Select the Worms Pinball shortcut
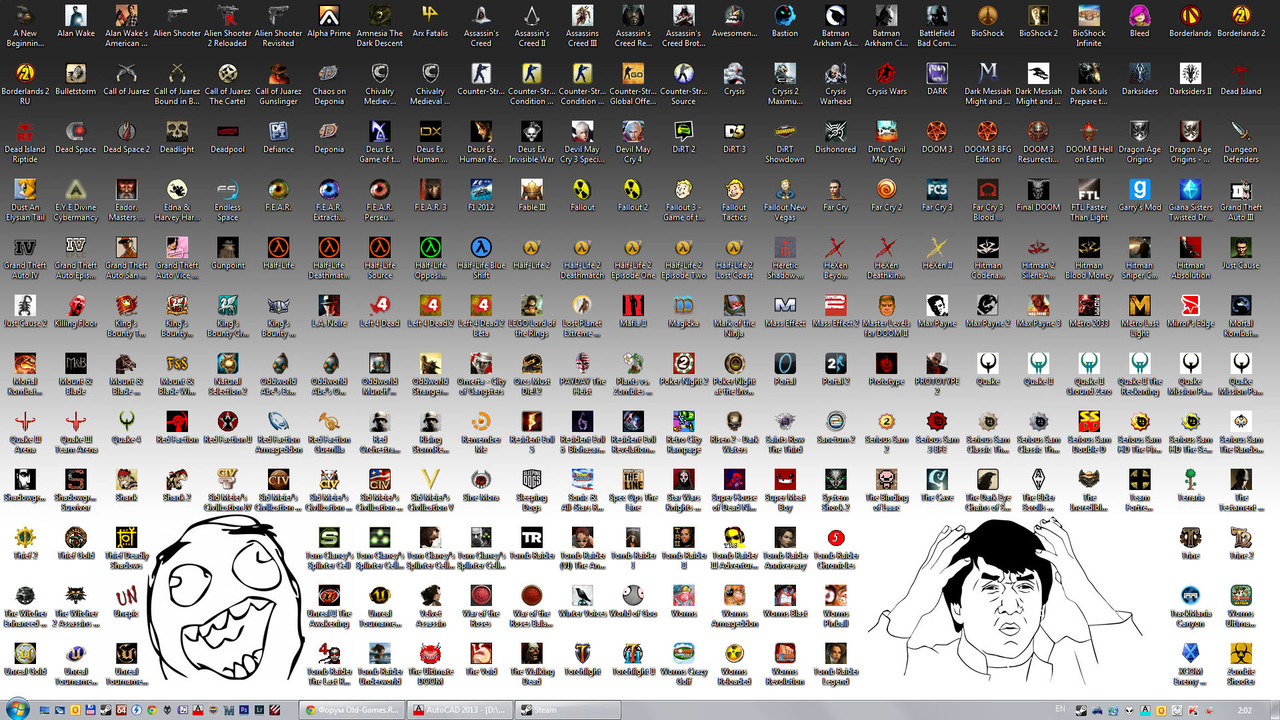The width and height of the screenshot is (1280, 720). 835,607
